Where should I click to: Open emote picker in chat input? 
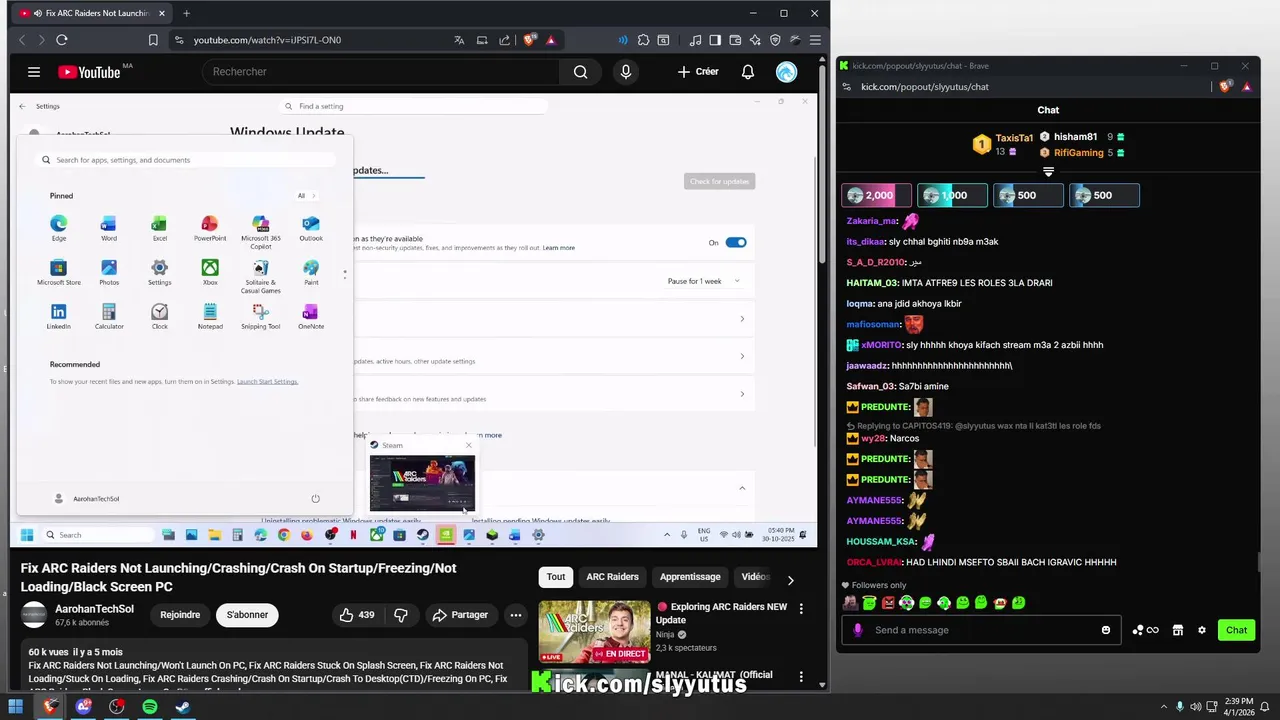tap(1106, 630)
